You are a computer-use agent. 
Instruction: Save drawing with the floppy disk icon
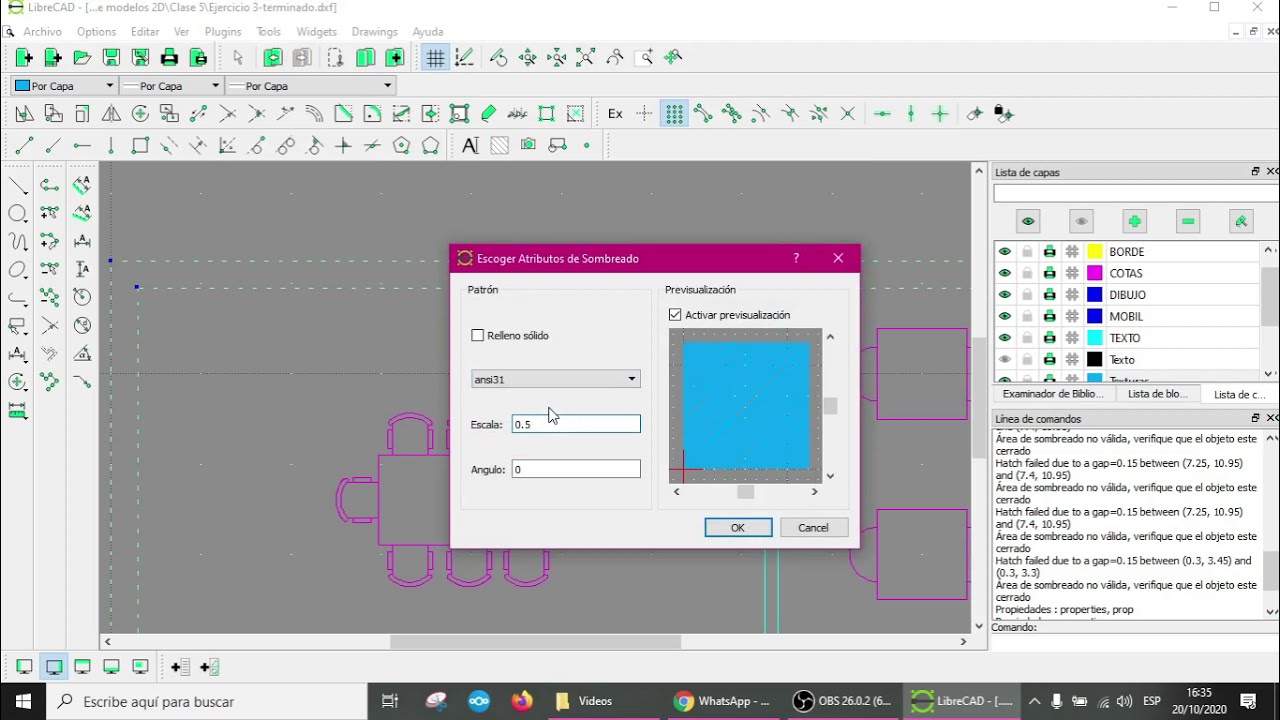click(x=111, y=58)
